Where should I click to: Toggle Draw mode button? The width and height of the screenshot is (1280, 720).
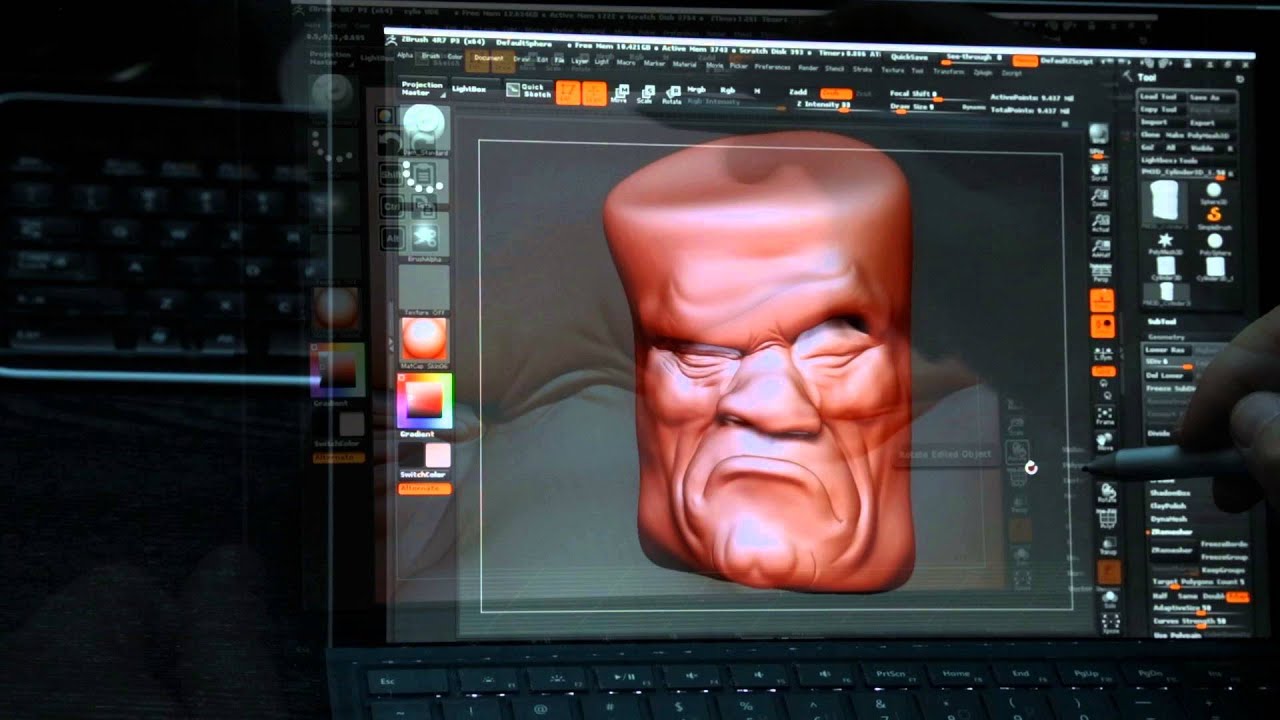(594, 93)
